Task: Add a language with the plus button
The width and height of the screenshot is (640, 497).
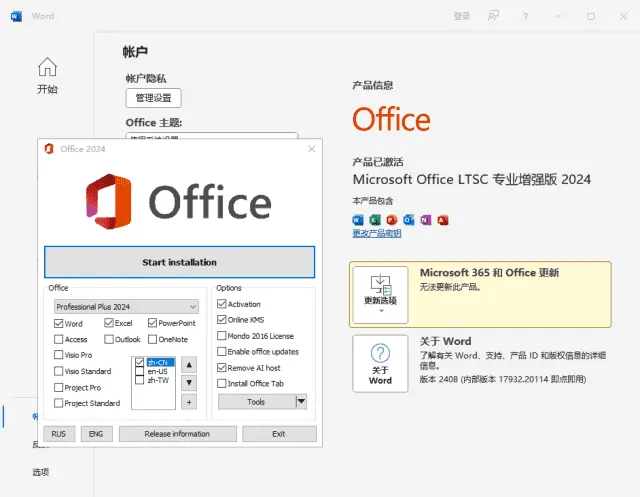Action: 189,402
